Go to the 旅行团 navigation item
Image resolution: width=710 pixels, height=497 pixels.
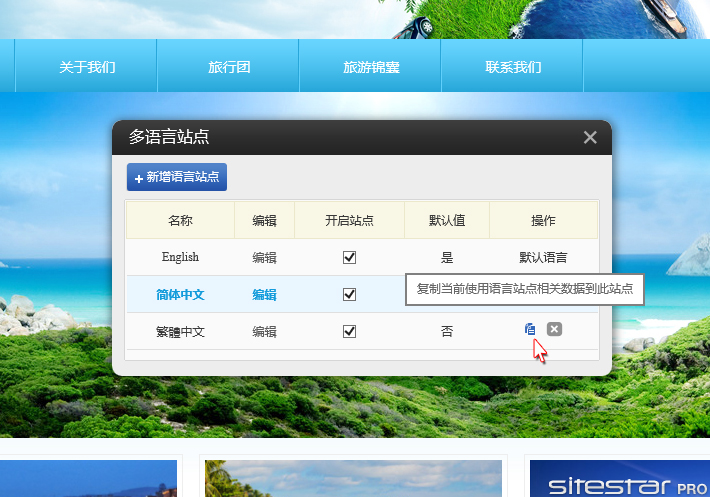(x=229, y=67)
